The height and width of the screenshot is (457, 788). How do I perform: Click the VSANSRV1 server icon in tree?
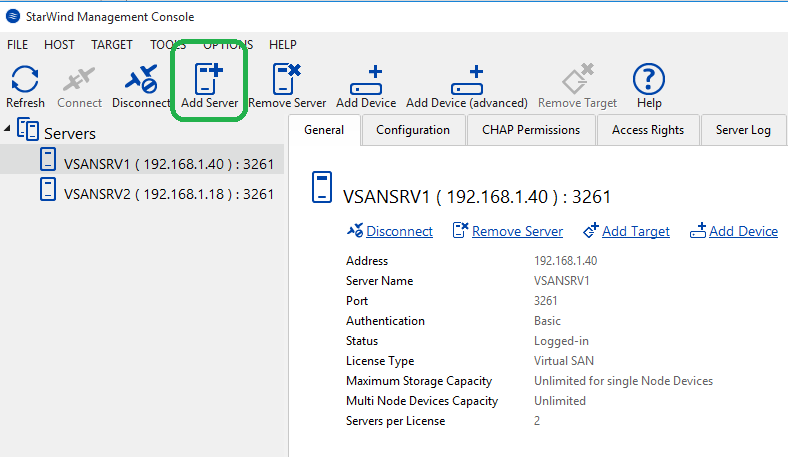tap(48, 160)
